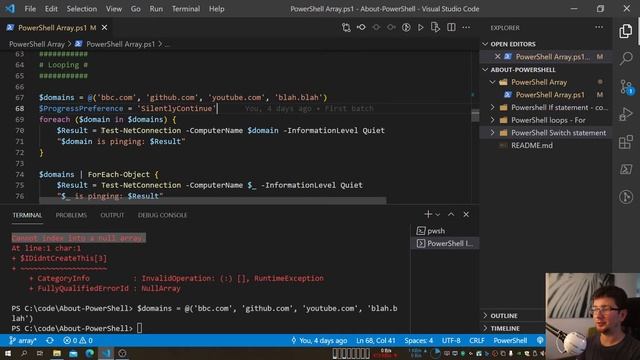This screenshot has height=360, width=640.
Task: Switch to the Problems tab
Action: tap(71, 215)
